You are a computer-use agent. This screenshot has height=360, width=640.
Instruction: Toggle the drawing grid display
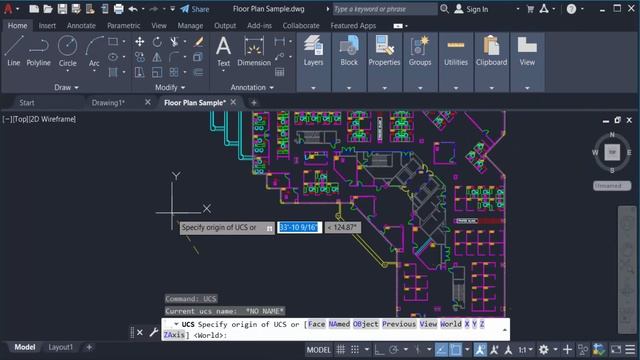tap(340, 350)
